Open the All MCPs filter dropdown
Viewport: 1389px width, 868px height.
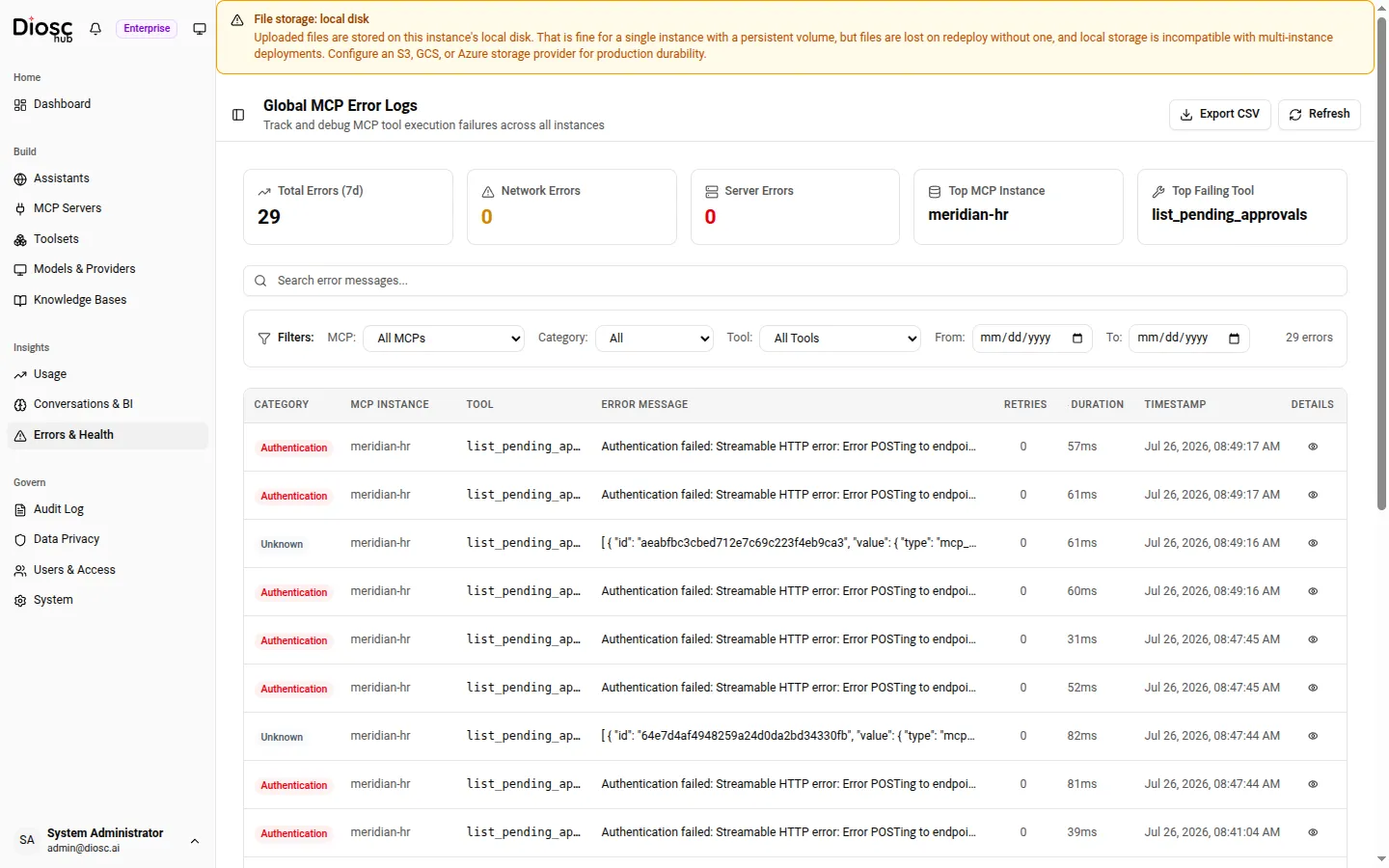click(444, 339)
